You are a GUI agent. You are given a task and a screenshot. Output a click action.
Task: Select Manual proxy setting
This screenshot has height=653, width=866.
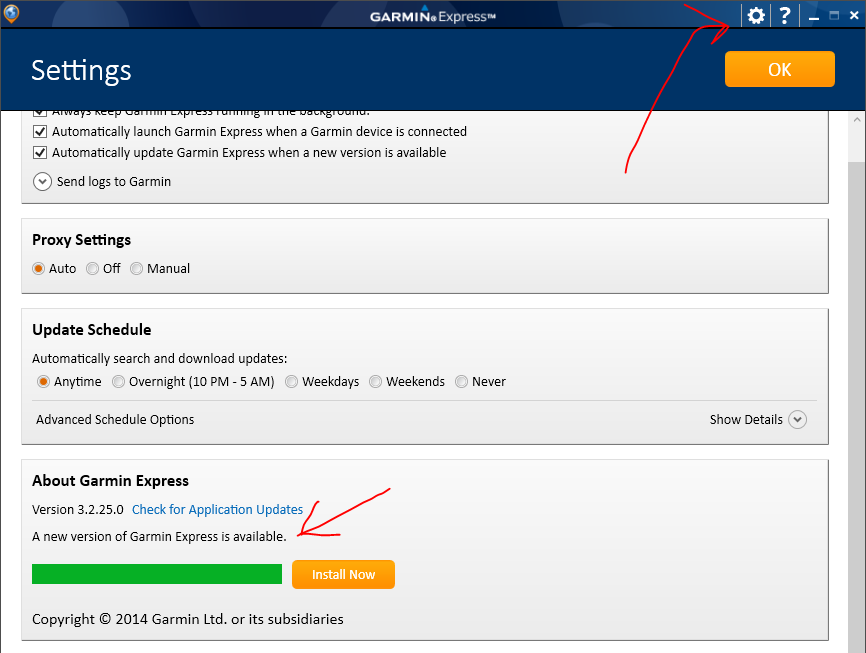click(x=136, y=268)
